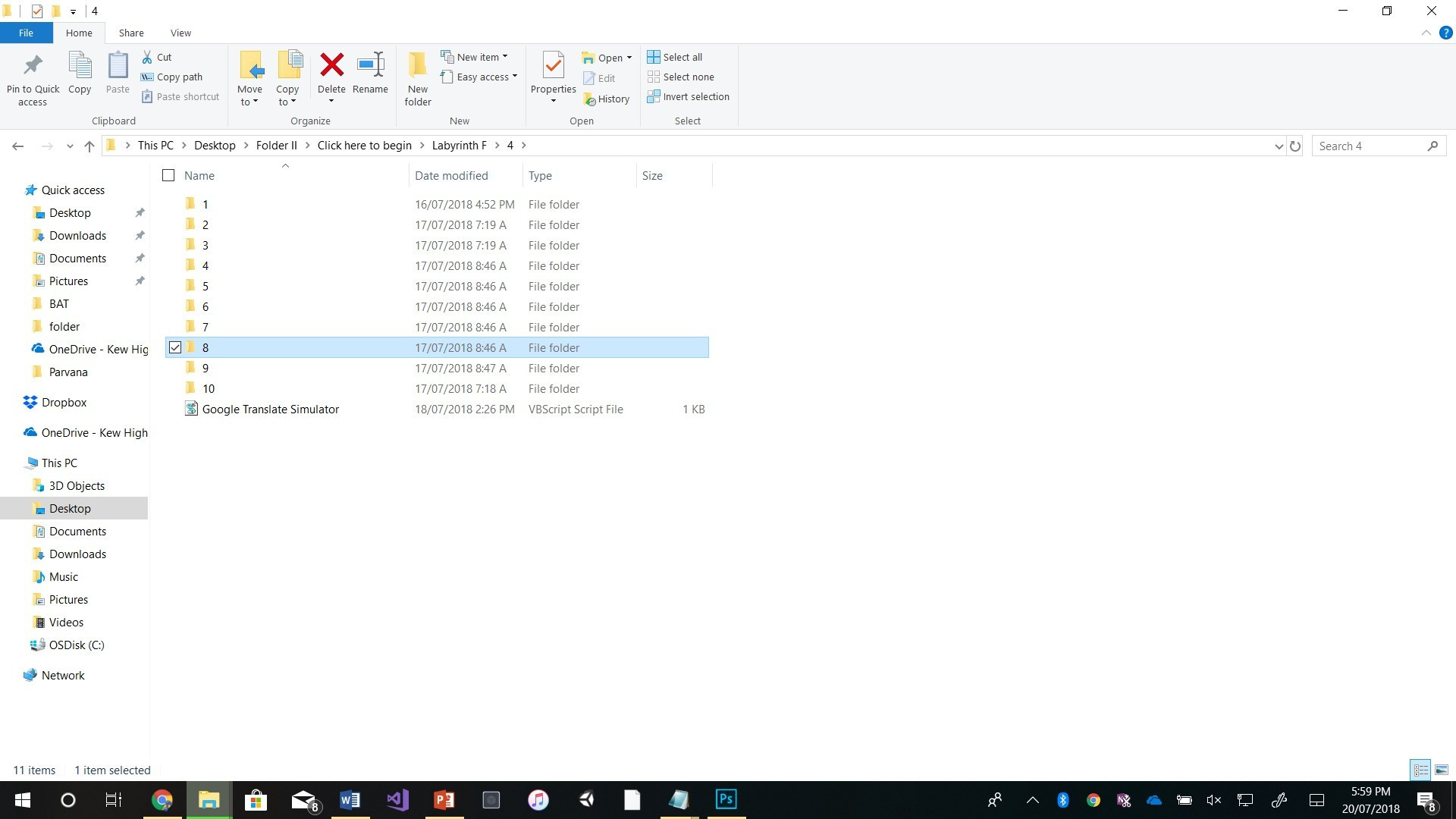Click the red Delete icon
The image size is (1456, 819).
tap(331, 65)
